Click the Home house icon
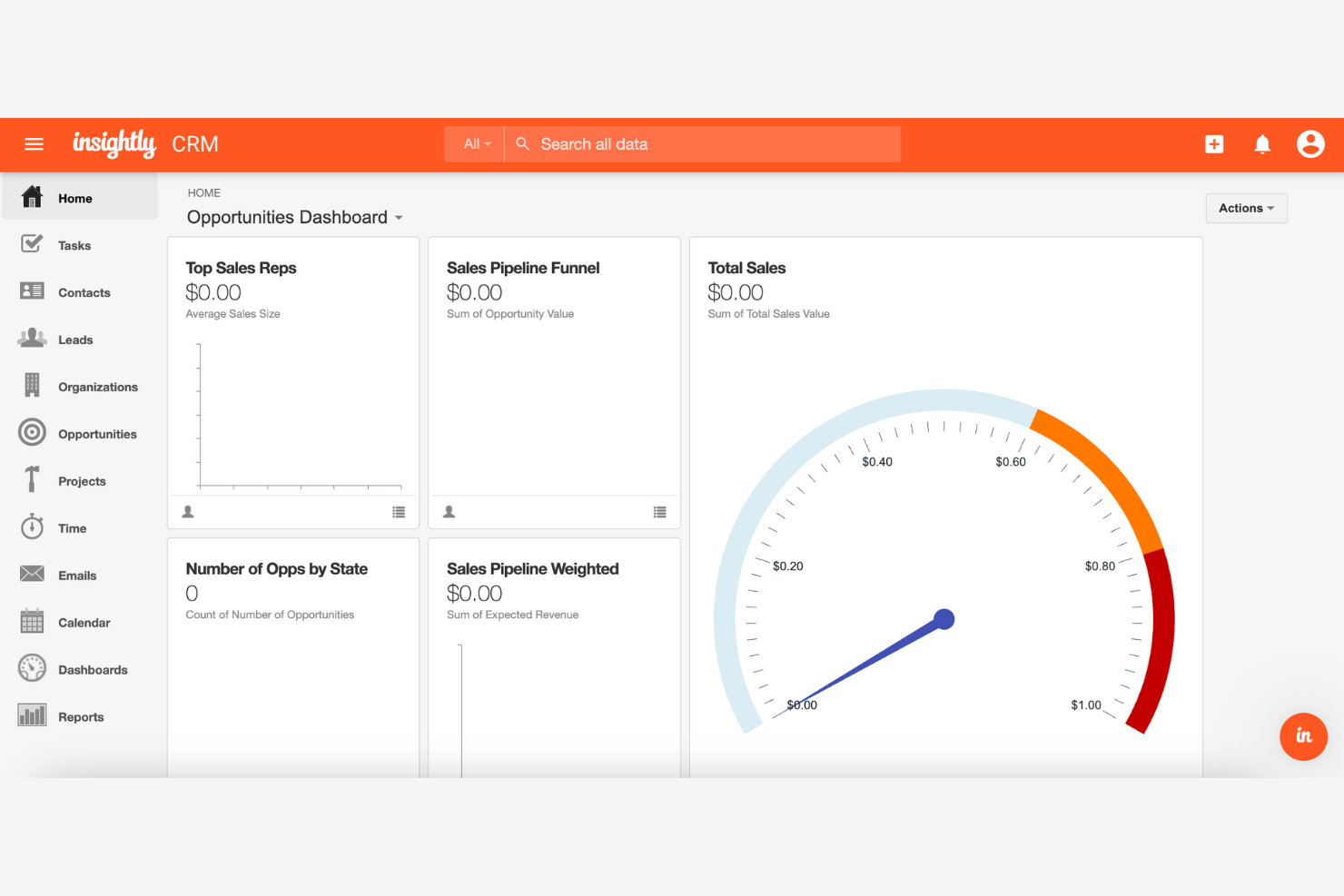This screenshot has width=1344, height=896. (32, 197)
